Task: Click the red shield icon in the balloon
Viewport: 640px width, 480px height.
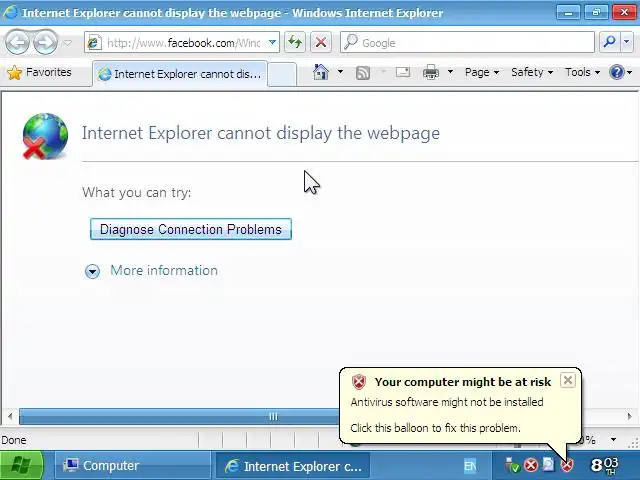Action: tap(359, 382)
